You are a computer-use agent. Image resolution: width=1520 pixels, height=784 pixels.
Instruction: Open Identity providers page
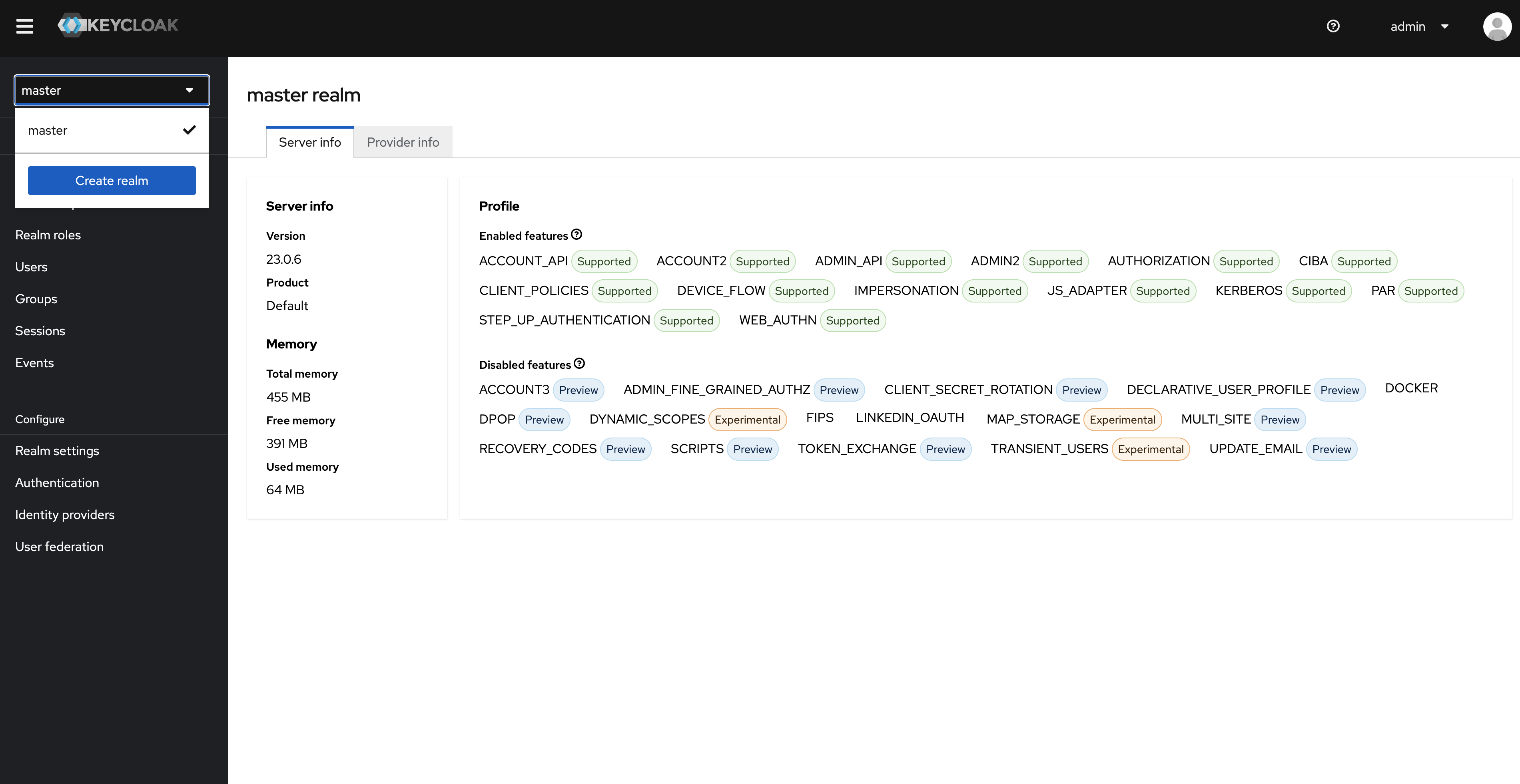(64, 514)
